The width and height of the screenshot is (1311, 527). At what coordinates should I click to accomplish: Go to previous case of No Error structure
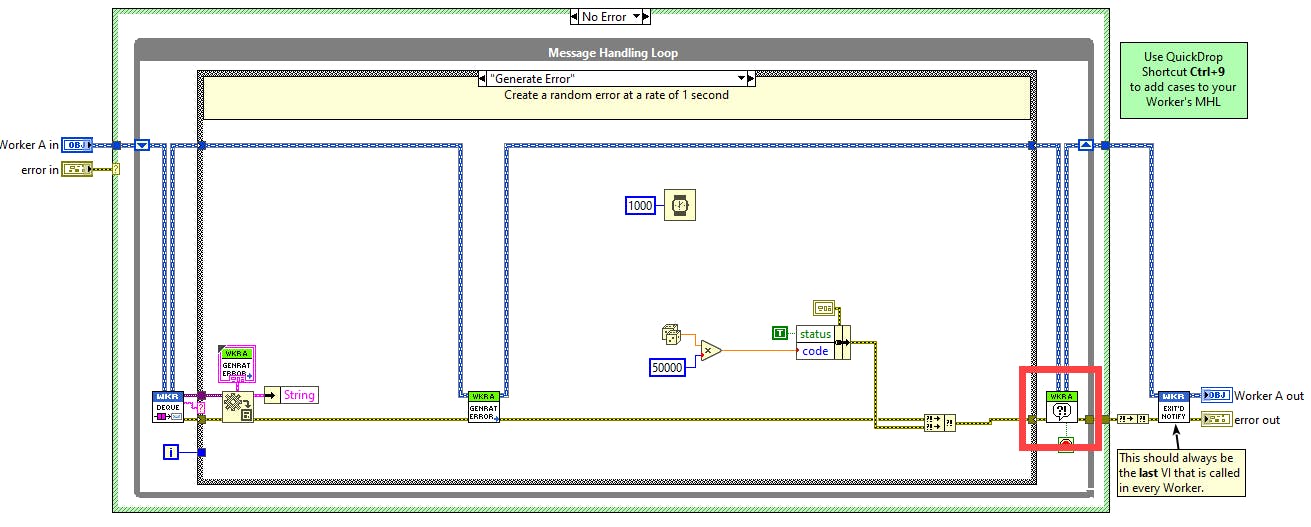[x=575, y=16]
